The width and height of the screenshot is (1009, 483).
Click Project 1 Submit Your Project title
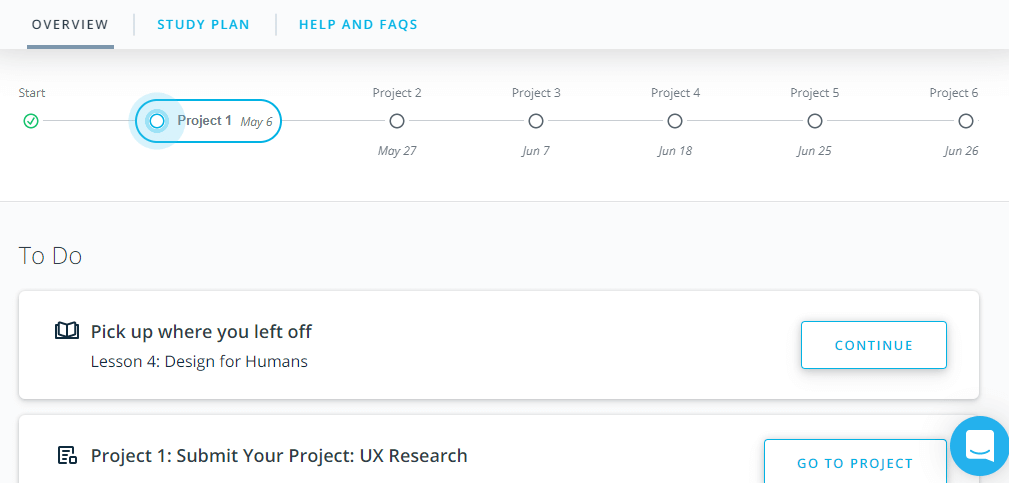point(279,456)
